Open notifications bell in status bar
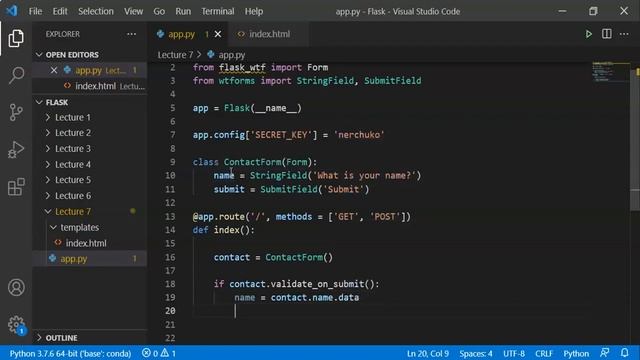The image size is (640, 360). click(624, 353)
